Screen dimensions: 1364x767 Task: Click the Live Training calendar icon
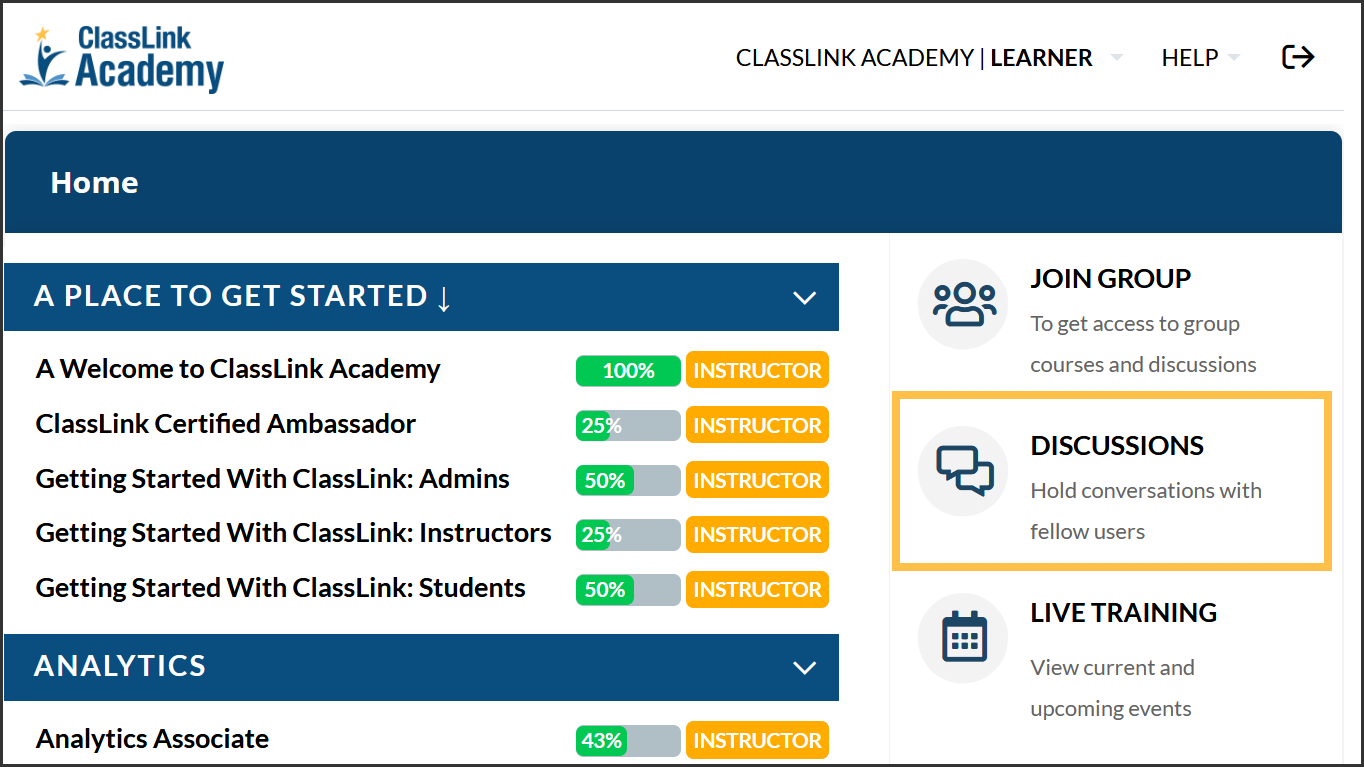pyautogui.click(x=964, y=637)
